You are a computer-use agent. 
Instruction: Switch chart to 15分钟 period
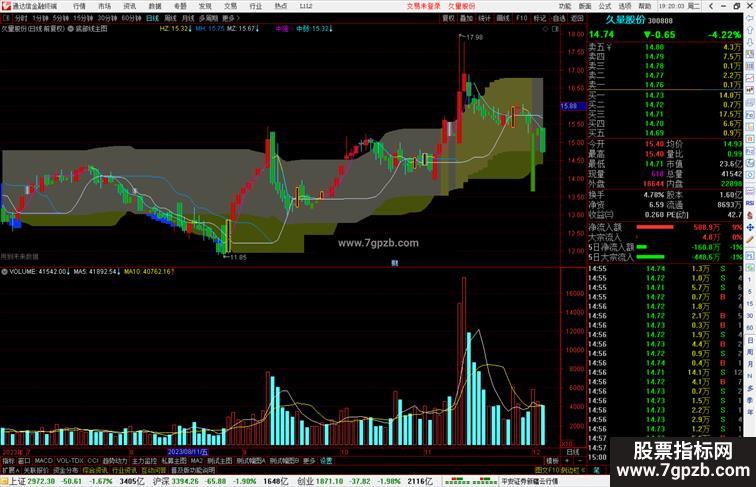point(83,18)
